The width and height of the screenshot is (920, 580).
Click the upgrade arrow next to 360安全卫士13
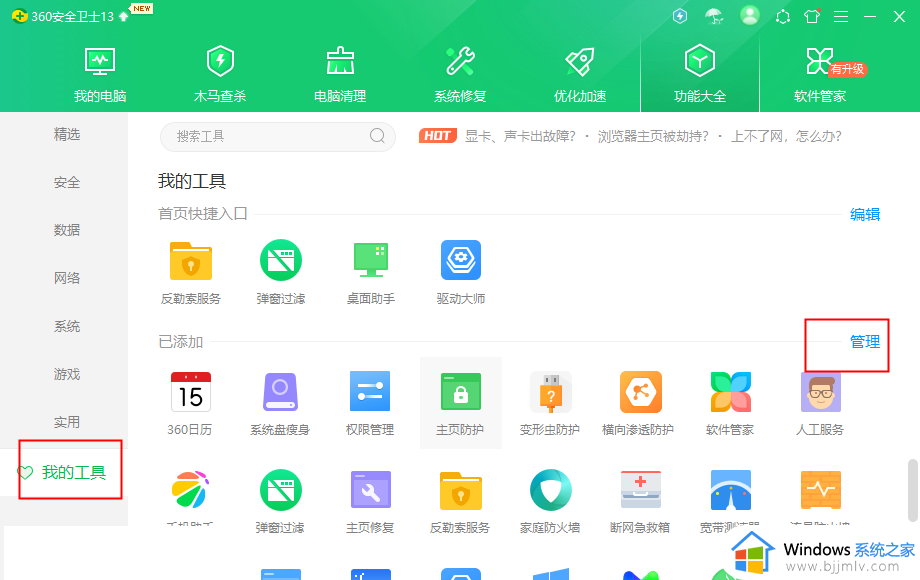pos(123,16)
